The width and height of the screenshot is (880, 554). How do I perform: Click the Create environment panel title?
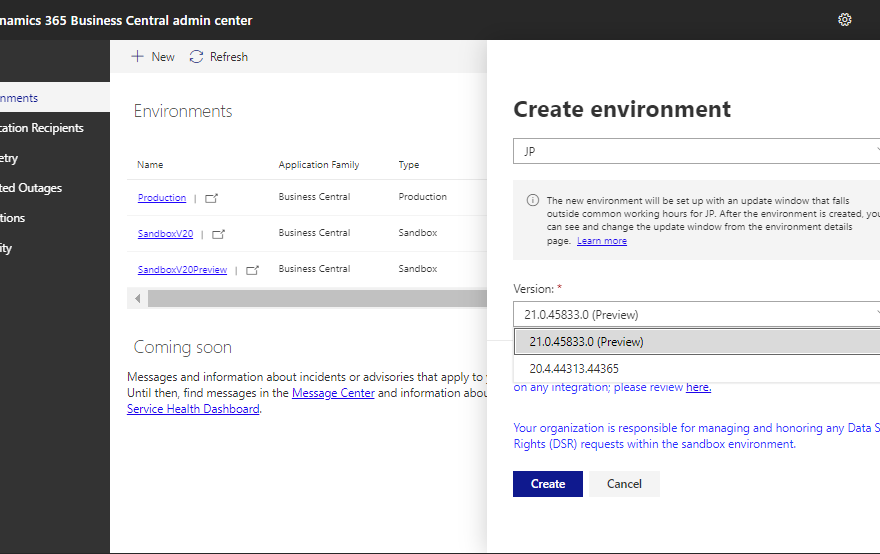click(622, 109)
